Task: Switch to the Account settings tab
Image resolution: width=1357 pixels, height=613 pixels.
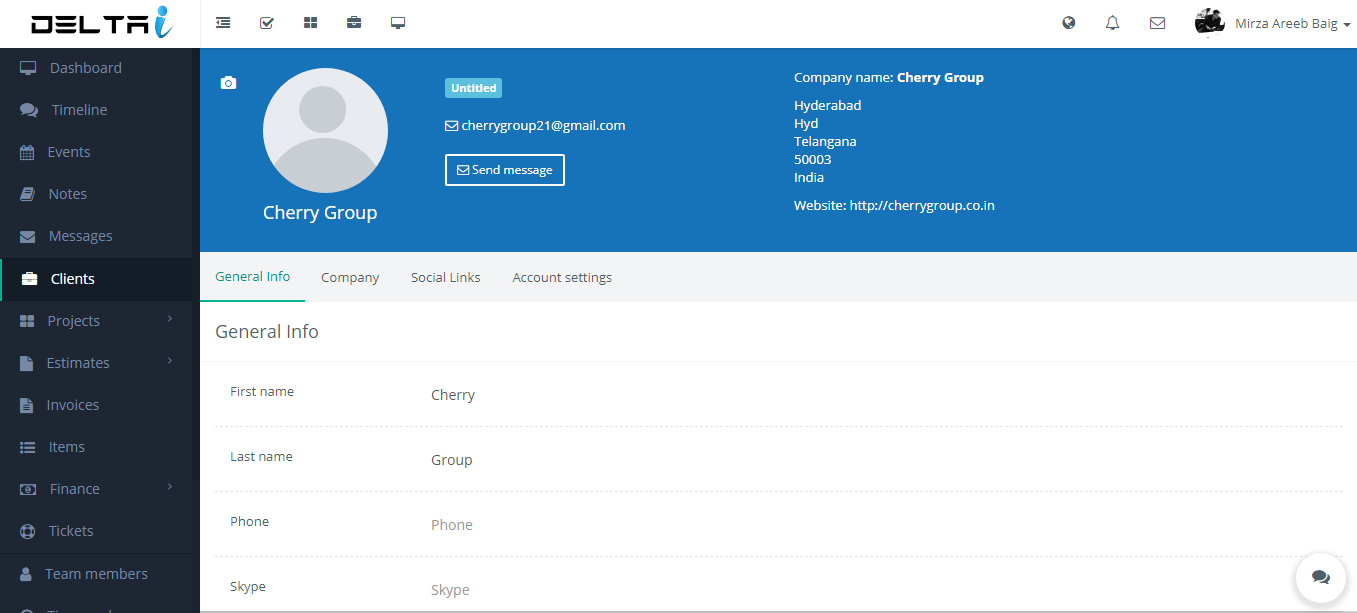Action: pos(562,277)
